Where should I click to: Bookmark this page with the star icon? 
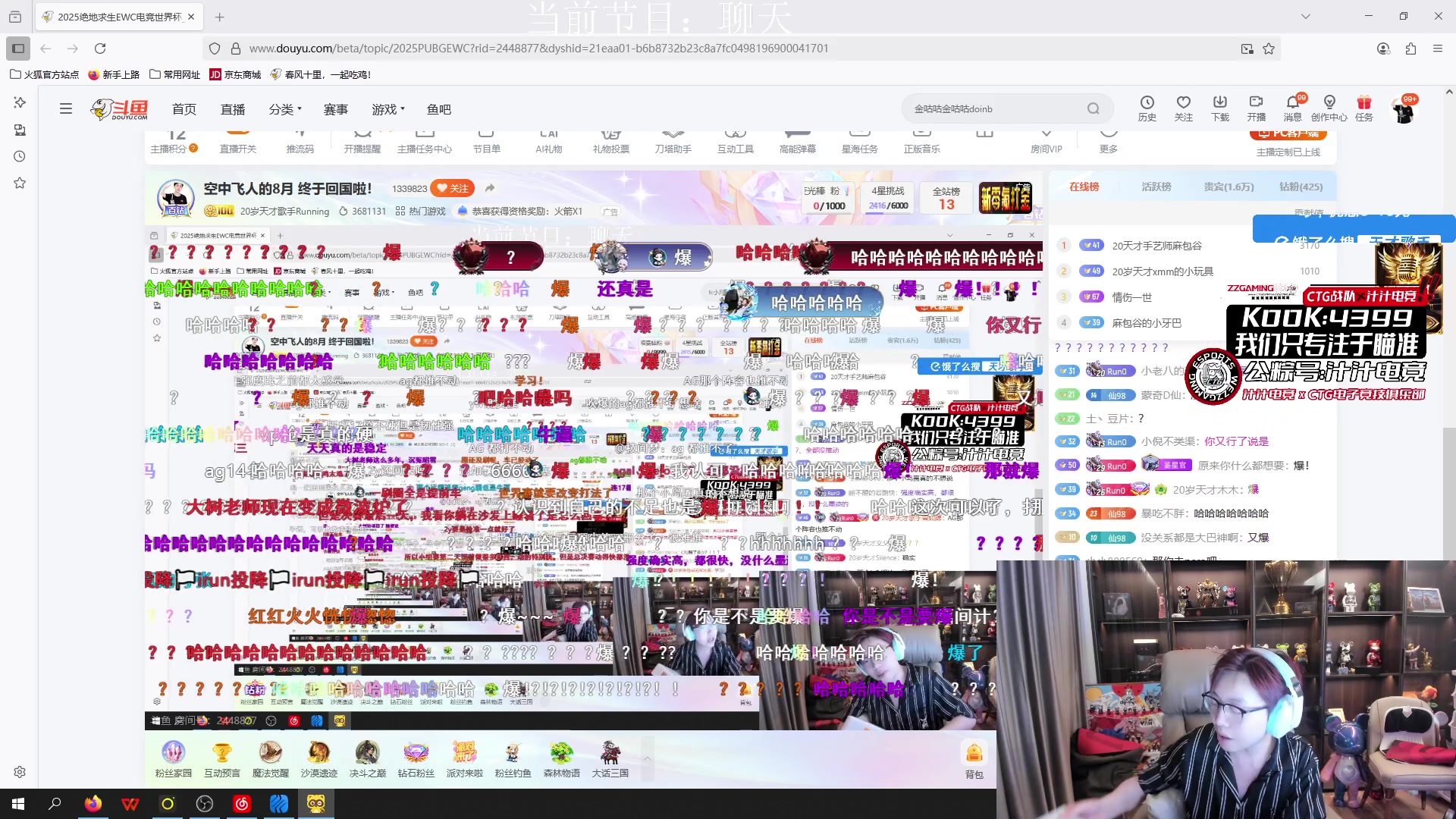[1269, 49]
